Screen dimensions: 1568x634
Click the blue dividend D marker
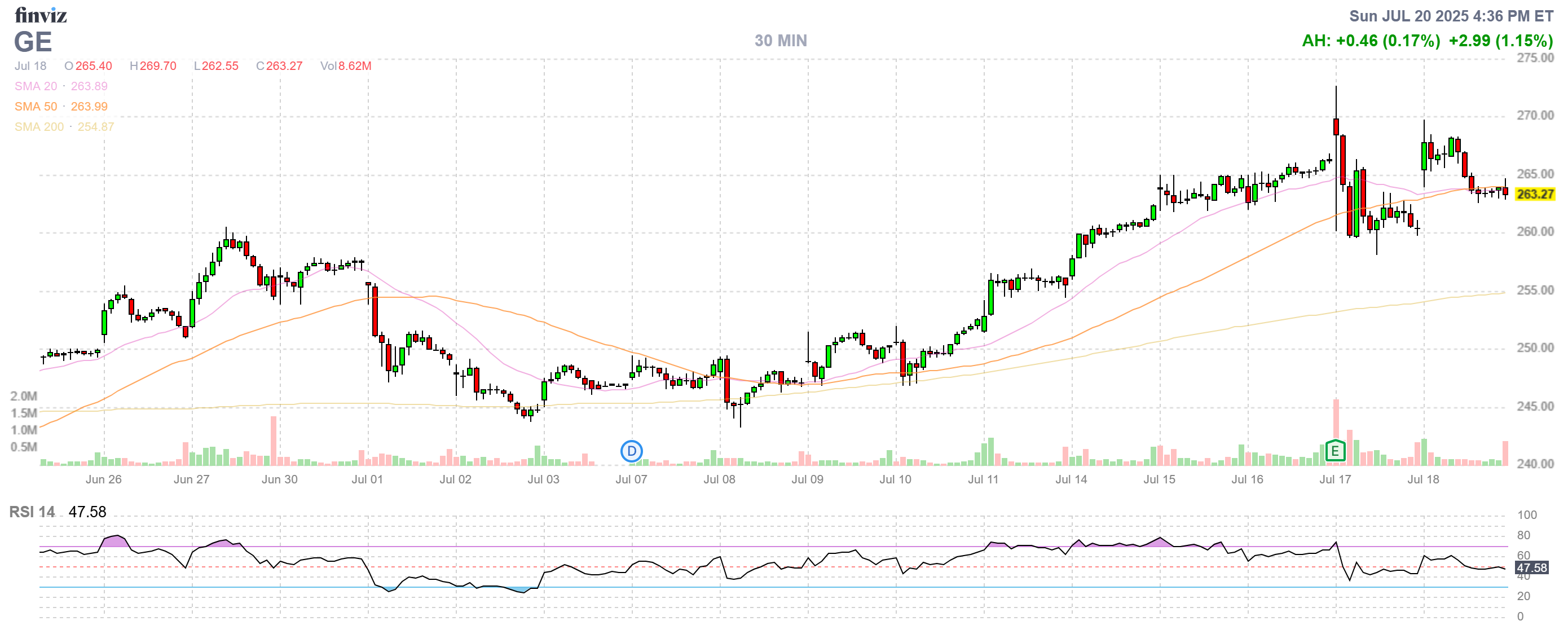pos(631,451)
